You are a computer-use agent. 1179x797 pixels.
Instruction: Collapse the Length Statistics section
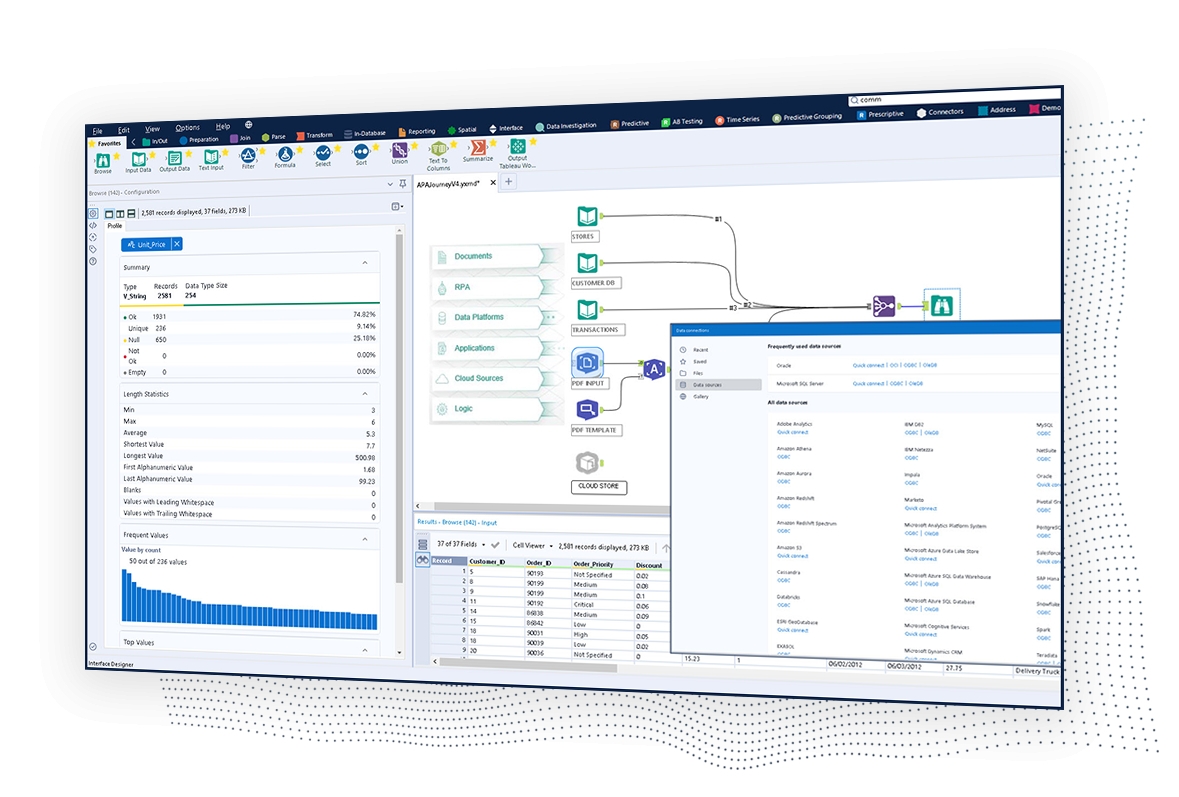(365, 393)
